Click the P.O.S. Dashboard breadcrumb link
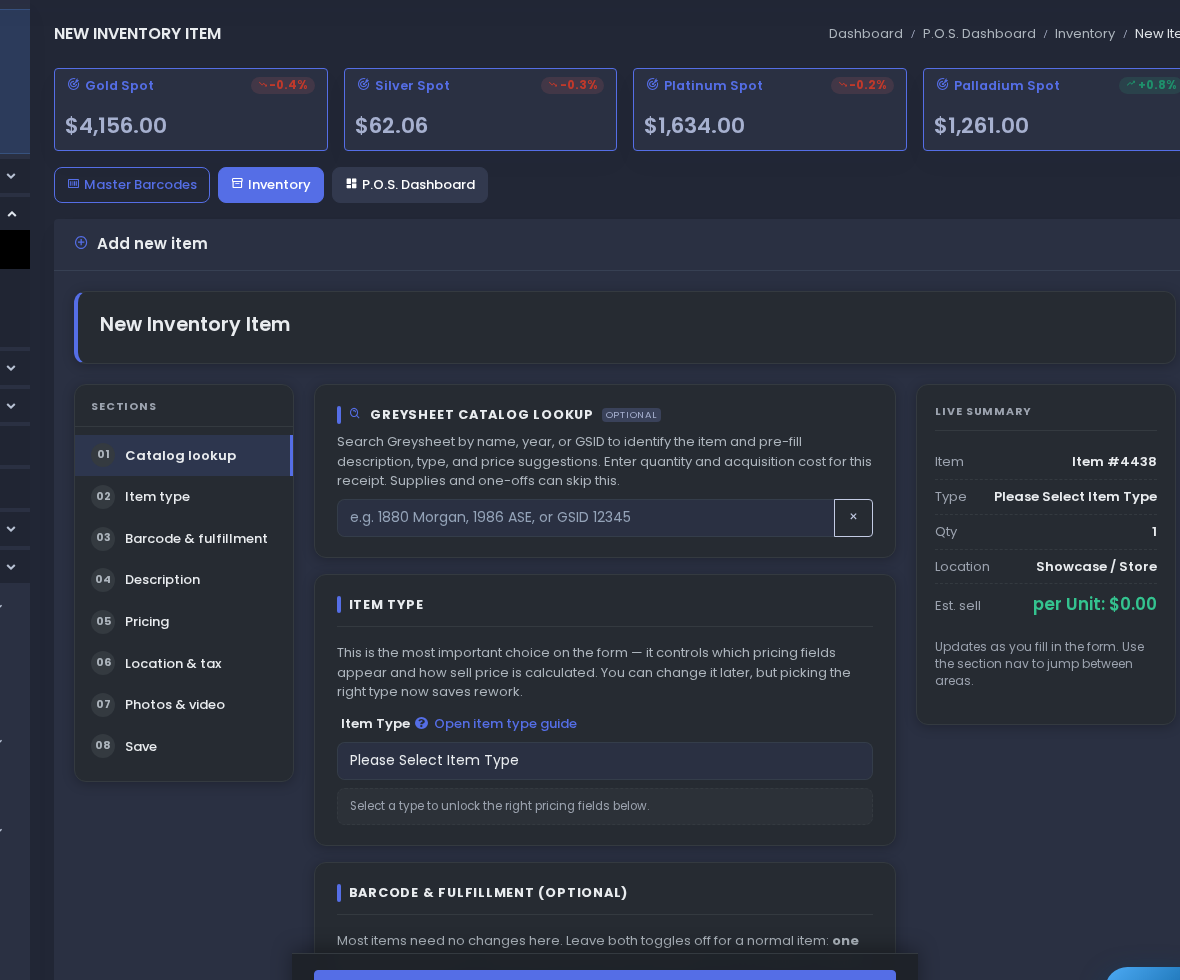This screenshot has width=1180, height=980. click(979, 34)
